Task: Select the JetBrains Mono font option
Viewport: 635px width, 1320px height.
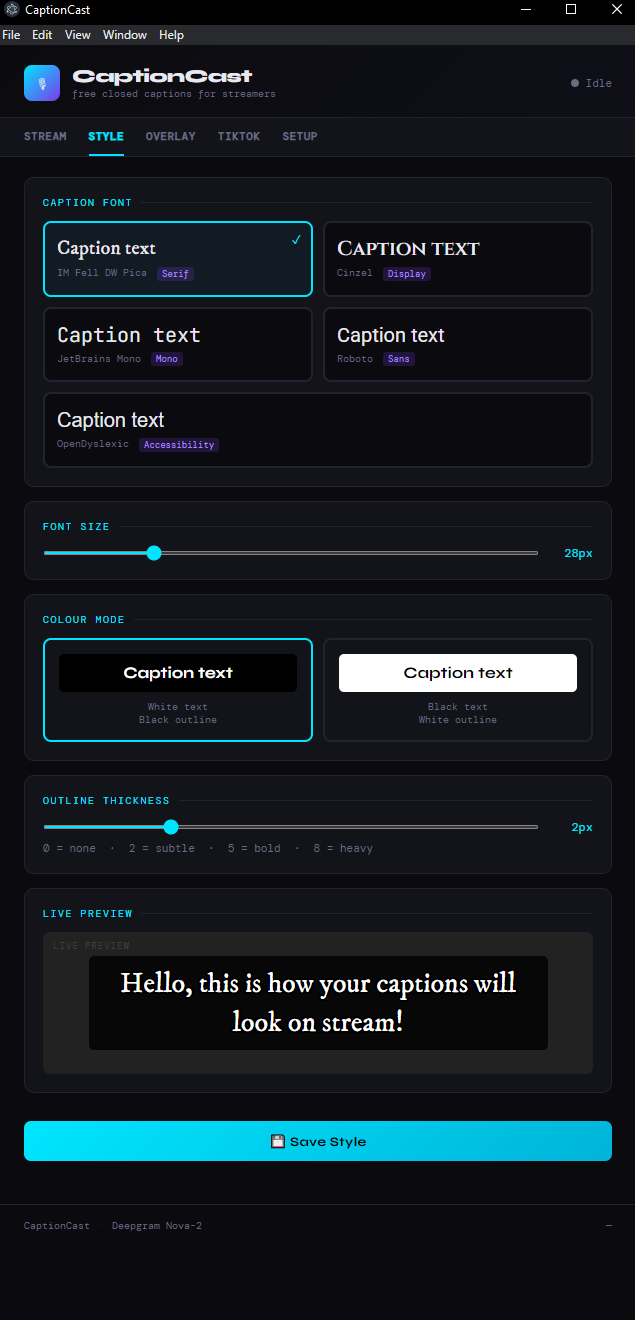Action: coord(177,344)
